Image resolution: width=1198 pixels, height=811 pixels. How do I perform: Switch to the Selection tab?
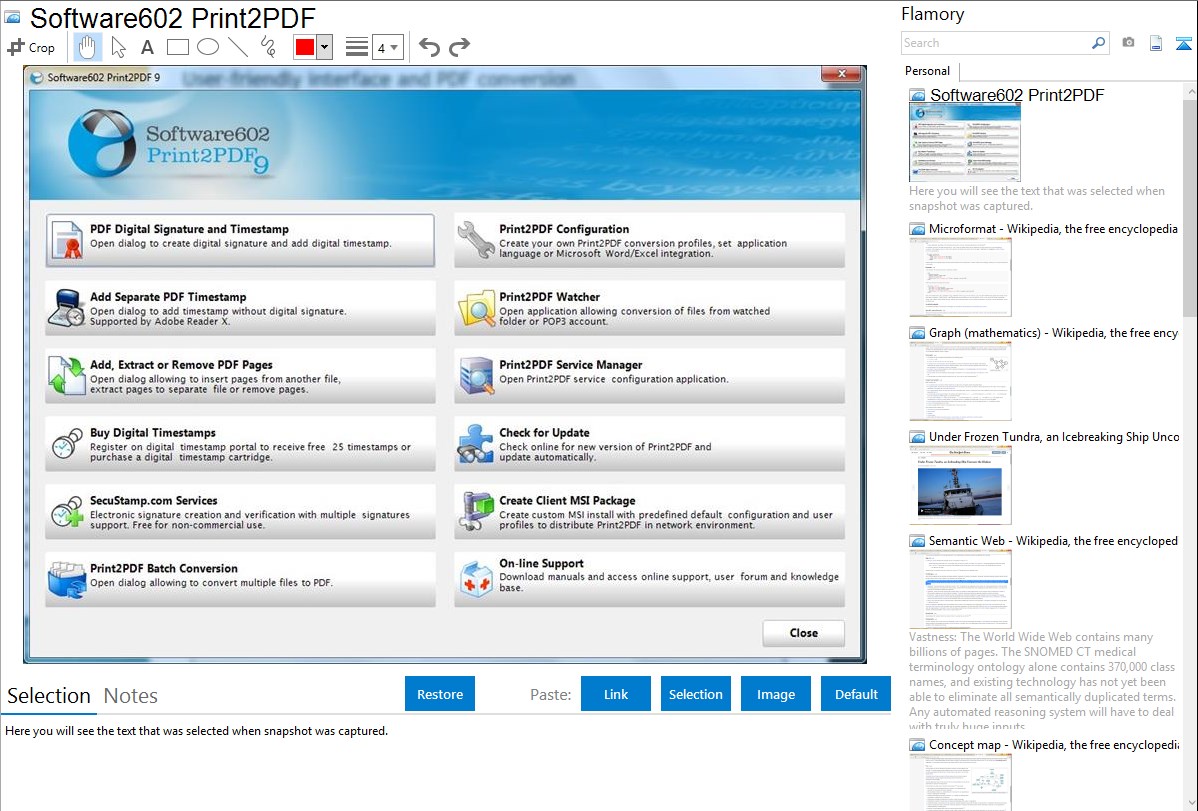[49, 696]
